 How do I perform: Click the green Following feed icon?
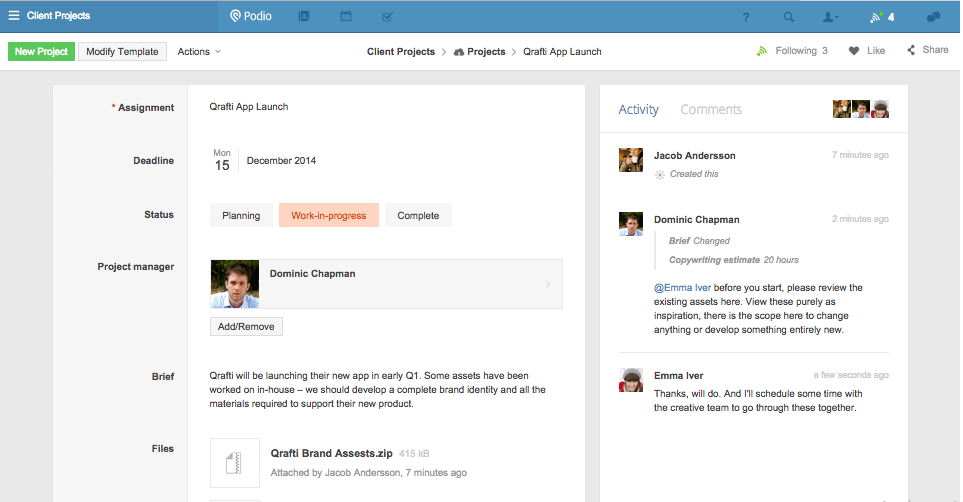tap(762, 51)
